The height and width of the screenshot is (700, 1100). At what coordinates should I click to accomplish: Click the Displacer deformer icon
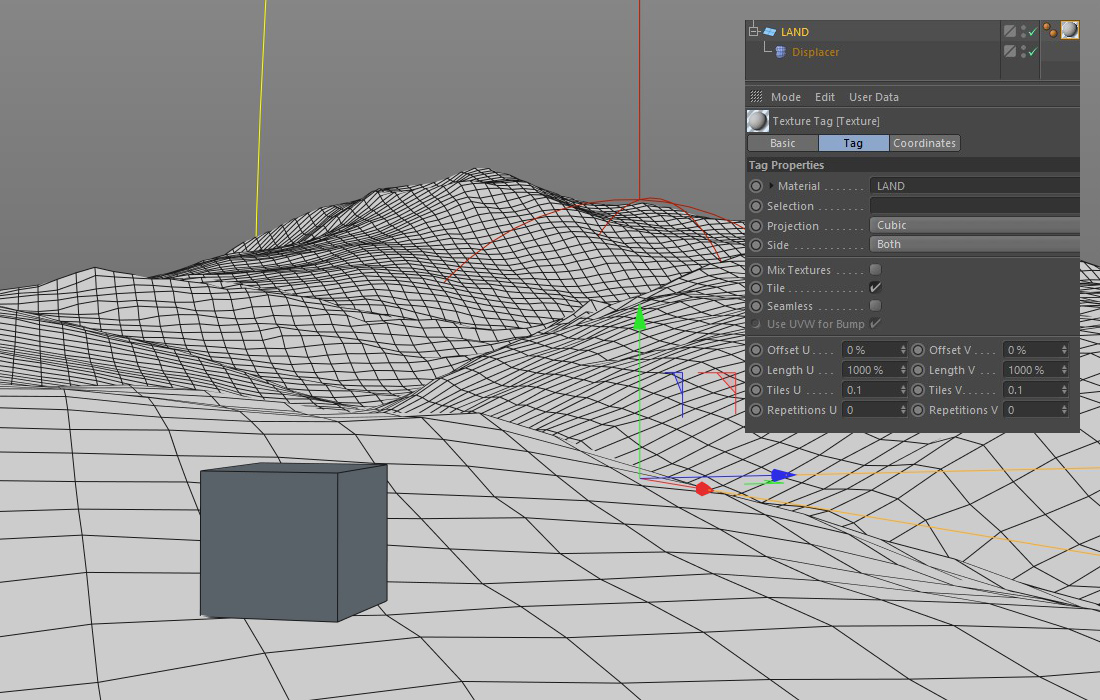tap(780, 52)
